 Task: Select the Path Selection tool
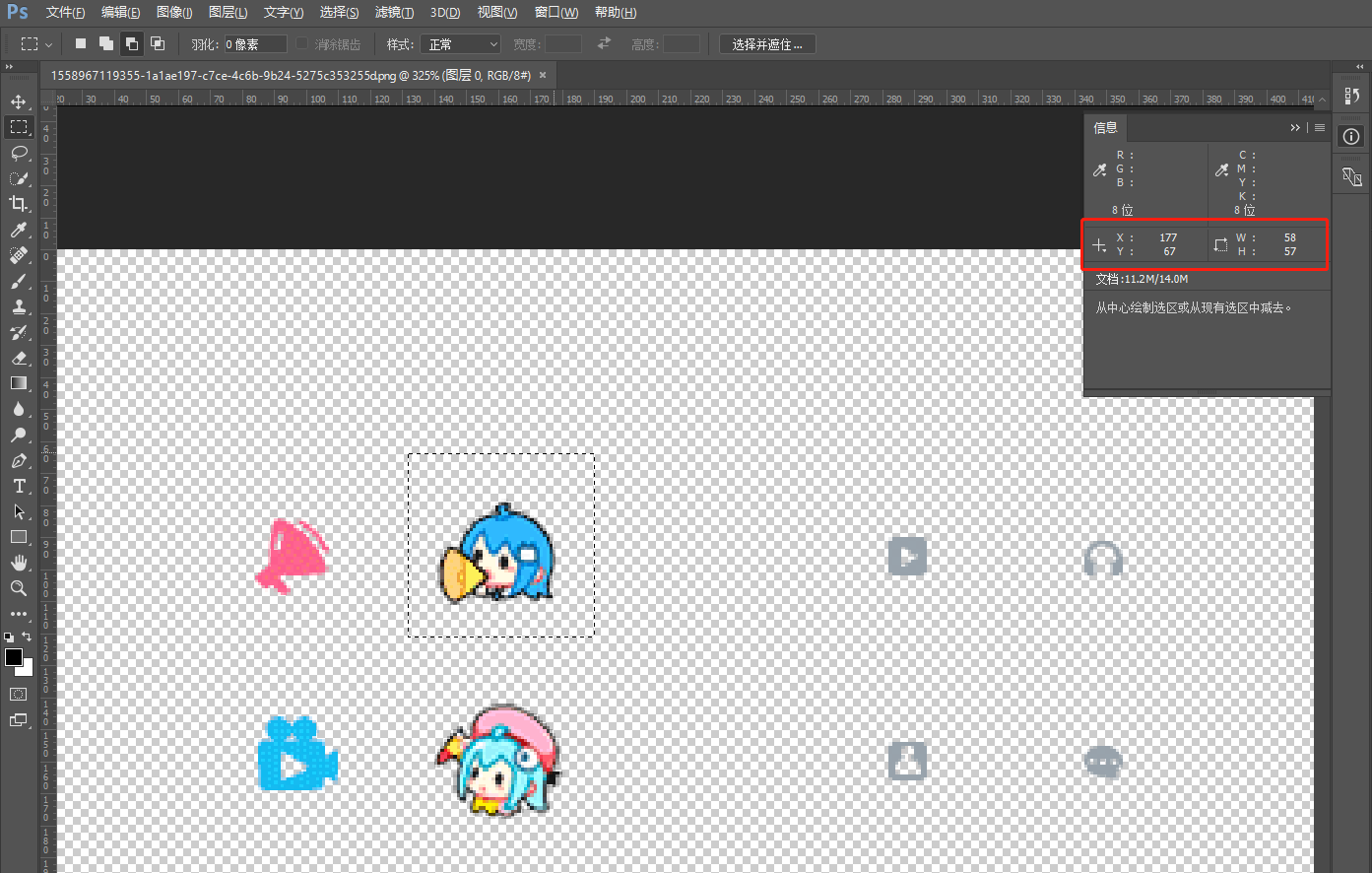19,511
